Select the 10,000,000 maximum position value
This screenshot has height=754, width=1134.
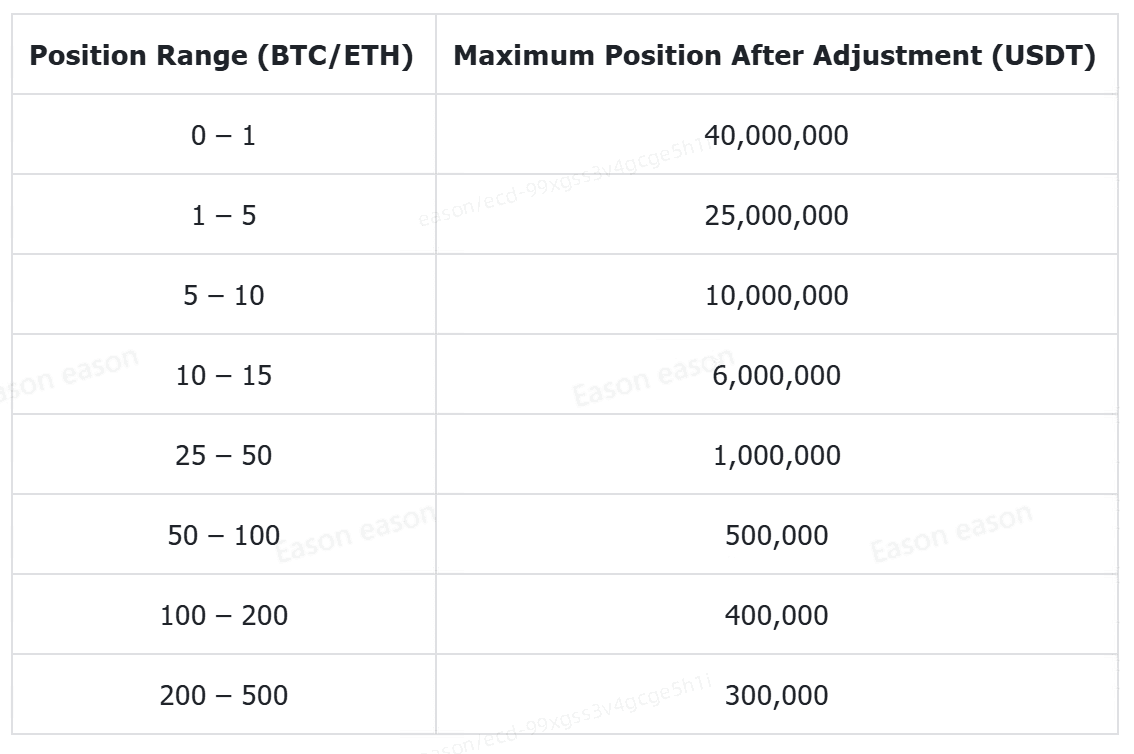click(776, 295)
